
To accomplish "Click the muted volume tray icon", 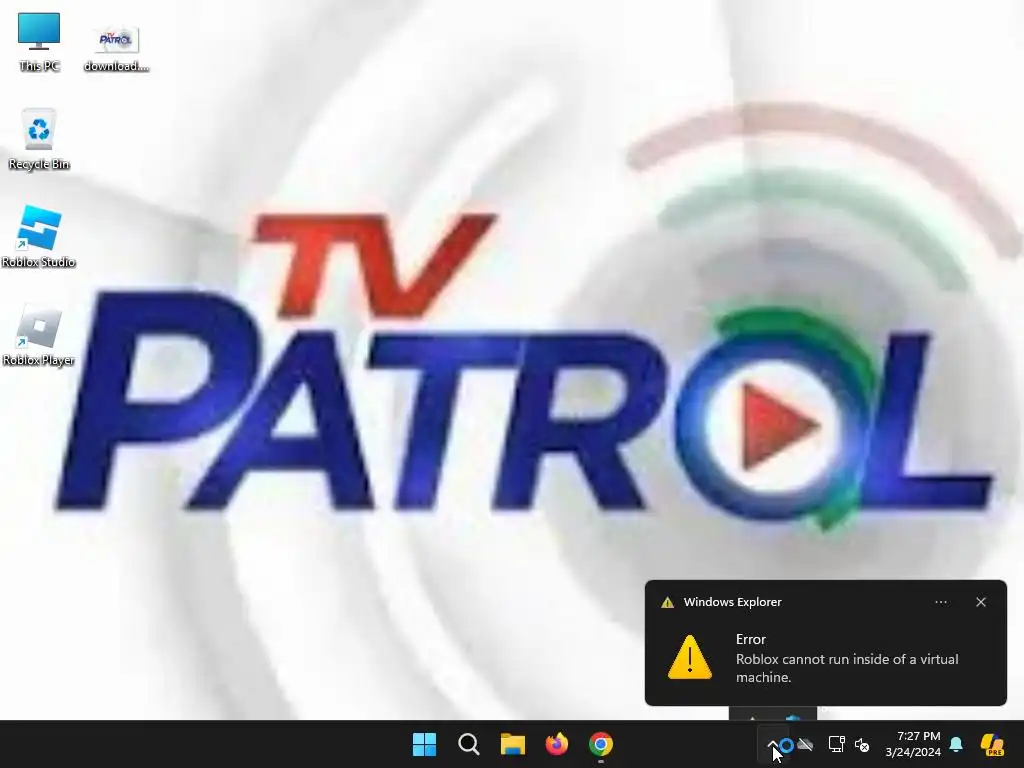I will pos(862,744).
